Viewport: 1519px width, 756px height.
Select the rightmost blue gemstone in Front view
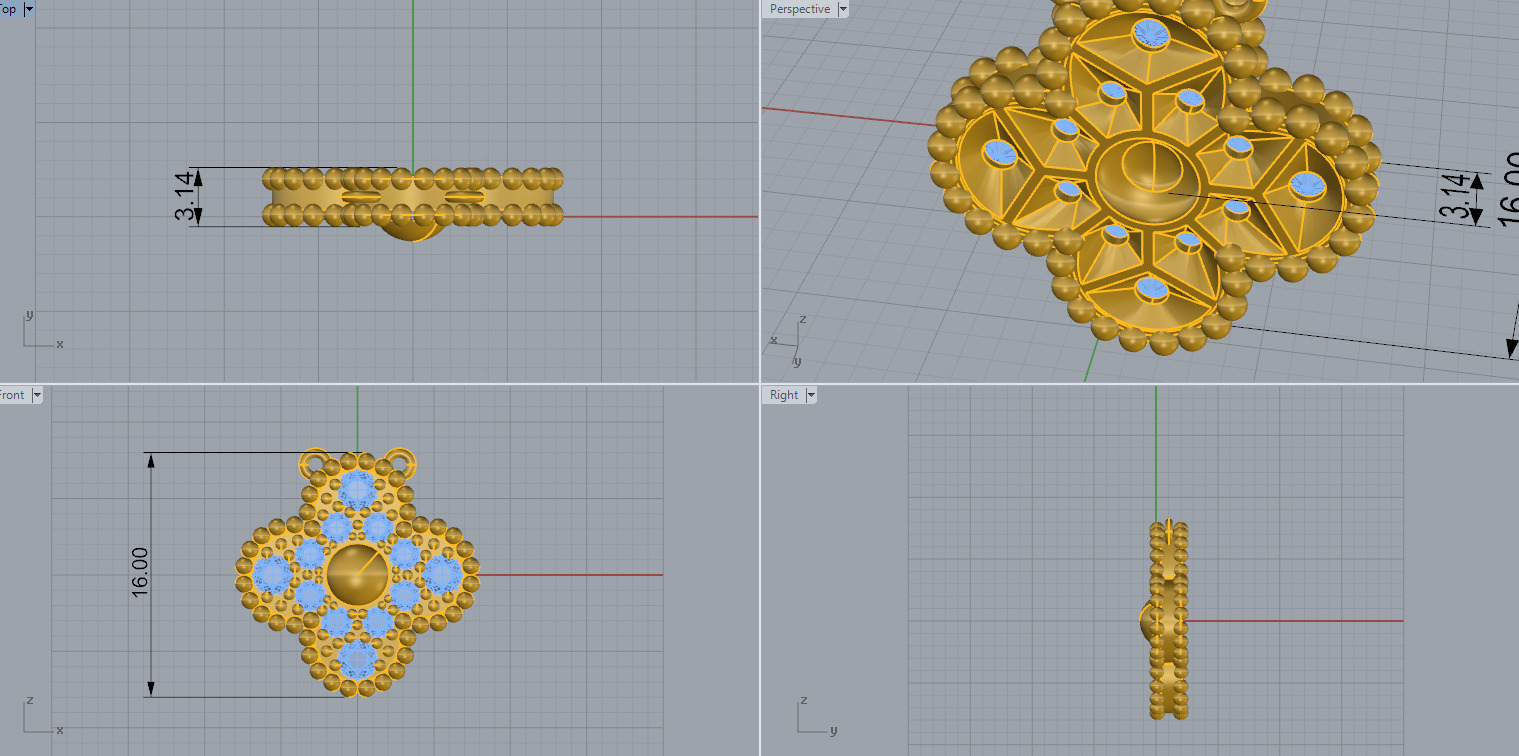coord(442,575)
